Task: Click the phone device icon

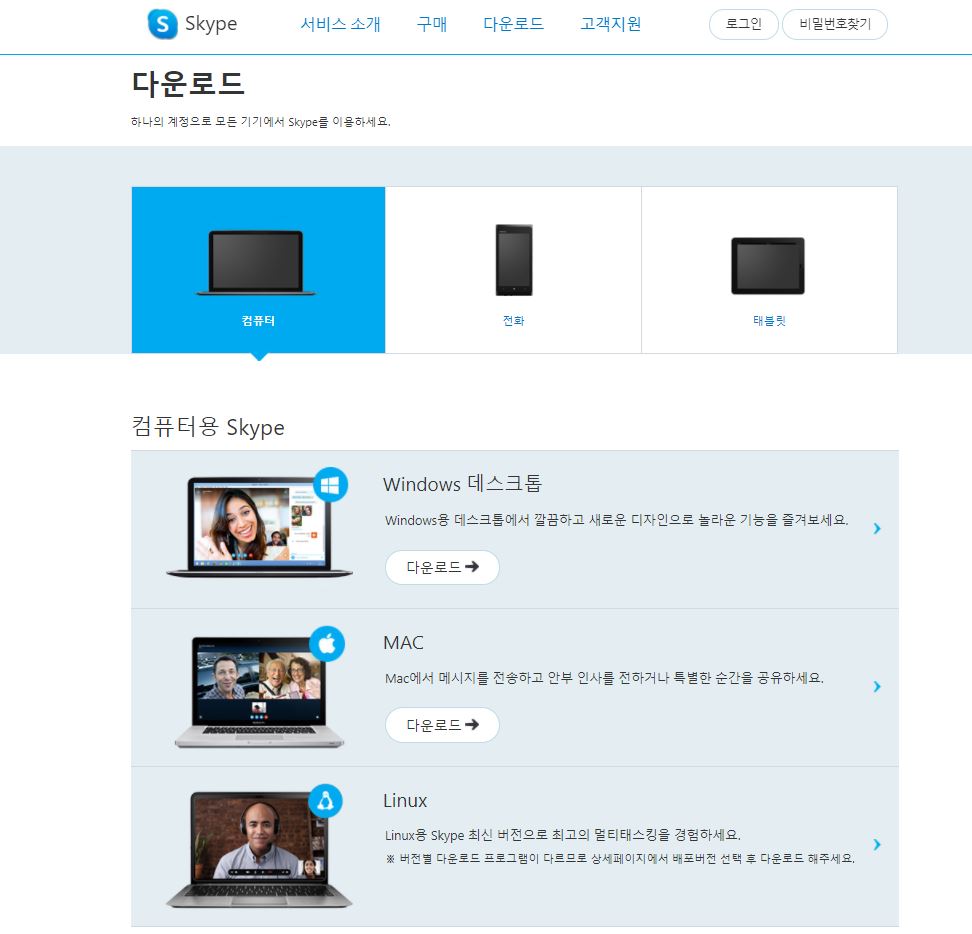Action: [514, 260]
